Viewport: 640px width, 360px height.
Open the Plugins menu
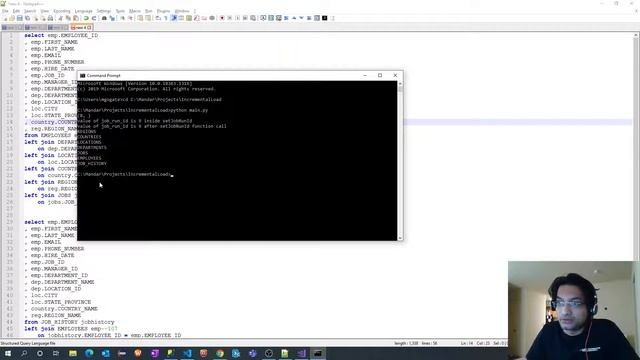point(163,11)
